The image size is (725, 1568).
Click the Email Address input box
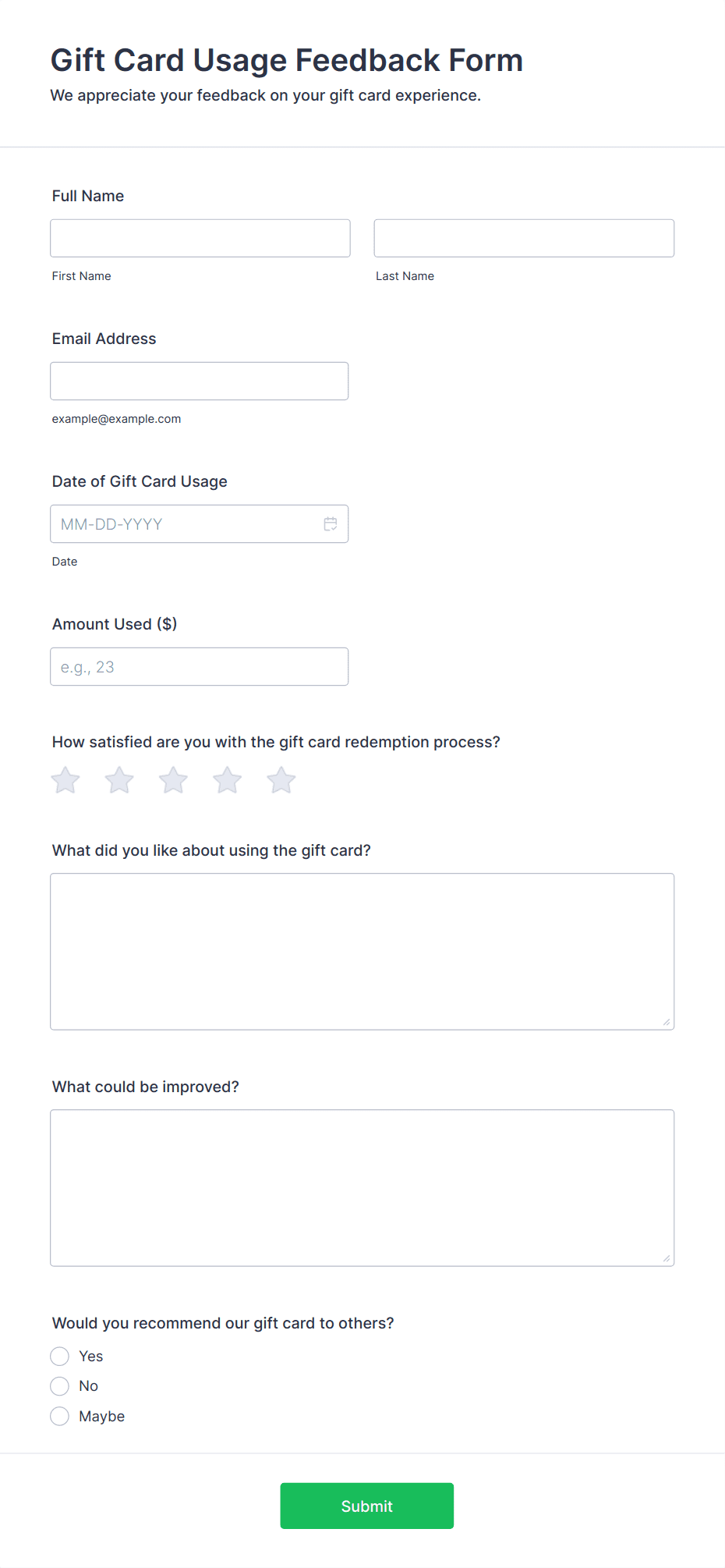pos(200,381)
